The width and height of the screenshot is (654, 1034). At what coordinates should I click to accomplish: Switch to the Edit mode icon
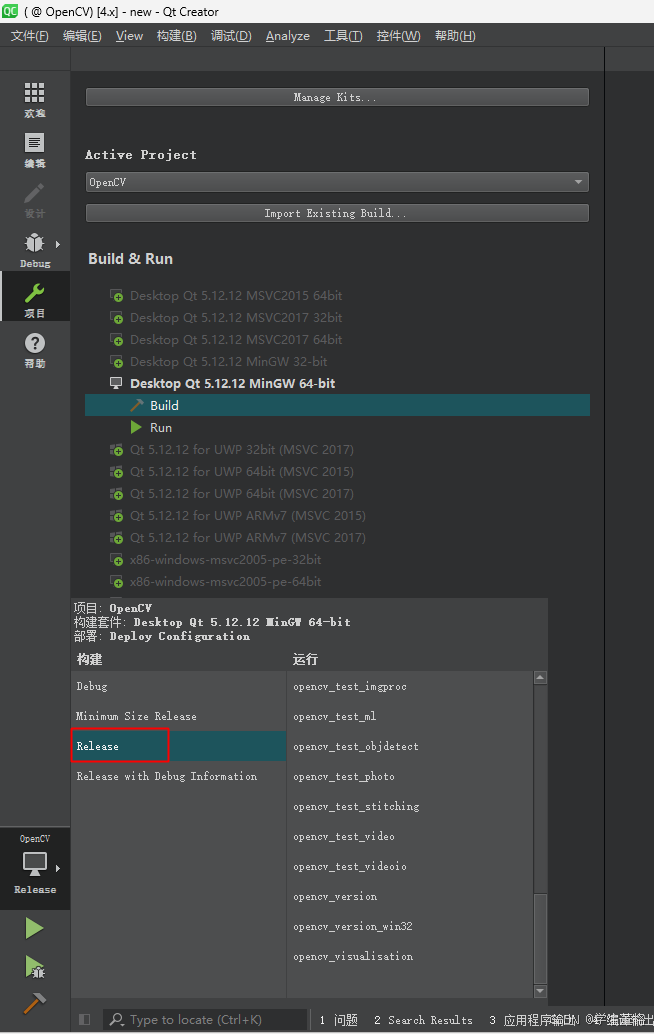pyautogui.click(x=34, y=142)
